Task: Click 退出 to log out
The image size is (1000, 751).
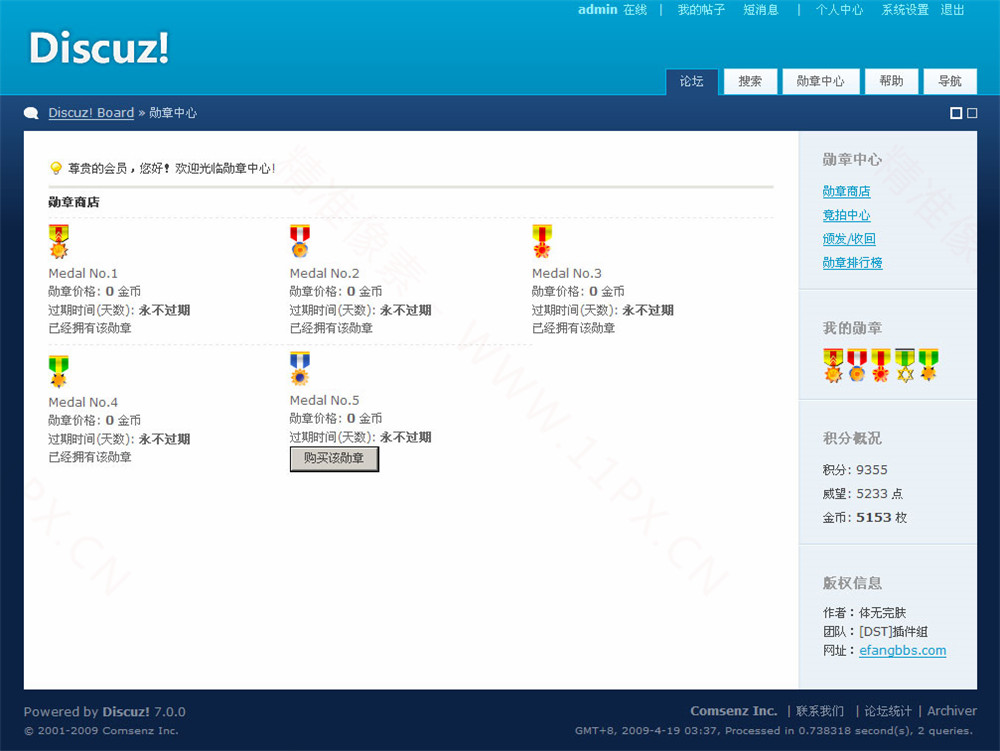Action: [x=952, y=10]
